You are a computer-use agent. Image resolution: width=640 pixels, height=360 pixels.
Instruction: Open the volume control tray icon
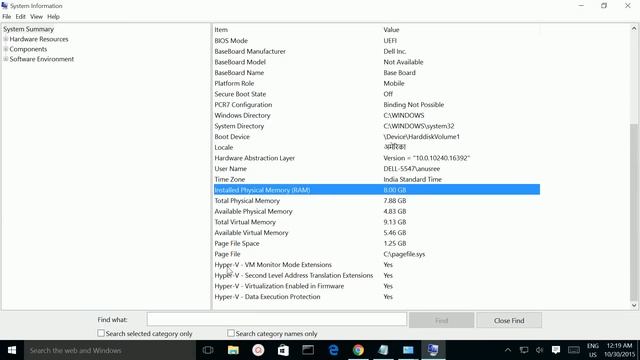pos(540,350)
